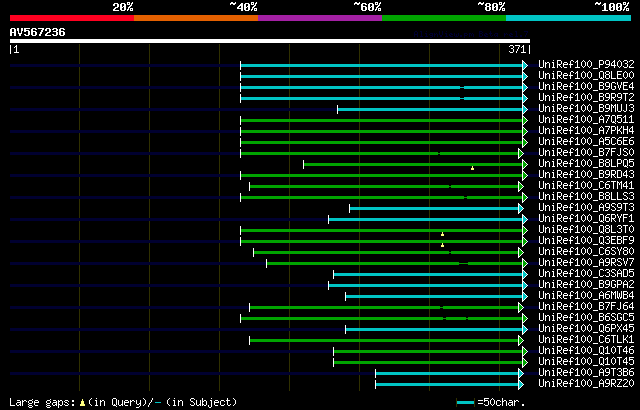
Task: Select the UniRef100_B9RD43 label
Action: tap(586, 175)
